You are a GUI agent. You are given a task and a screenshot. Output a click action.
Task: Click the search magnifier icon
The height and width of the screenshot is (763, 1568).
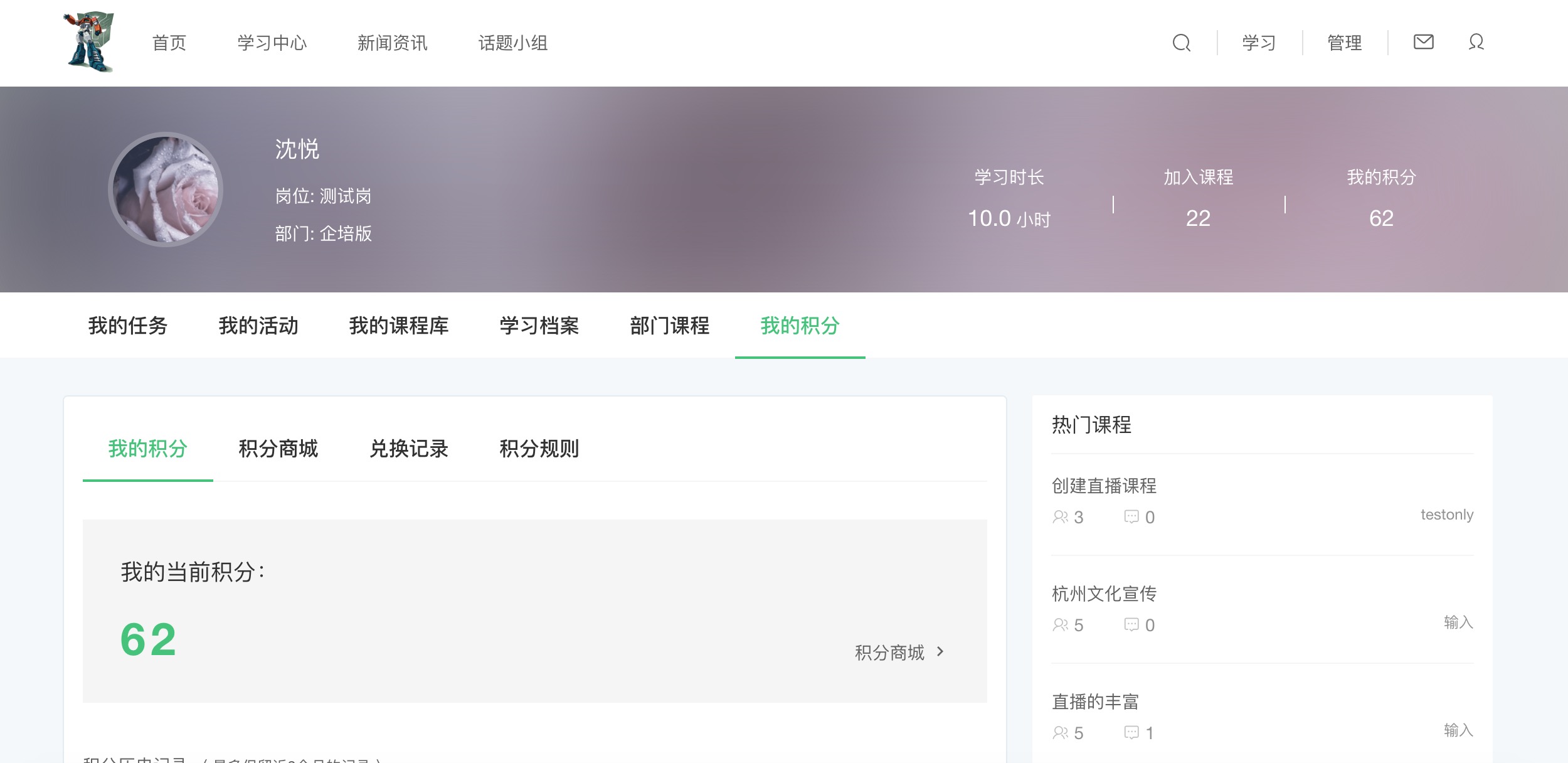click(x=1182, y=43)
